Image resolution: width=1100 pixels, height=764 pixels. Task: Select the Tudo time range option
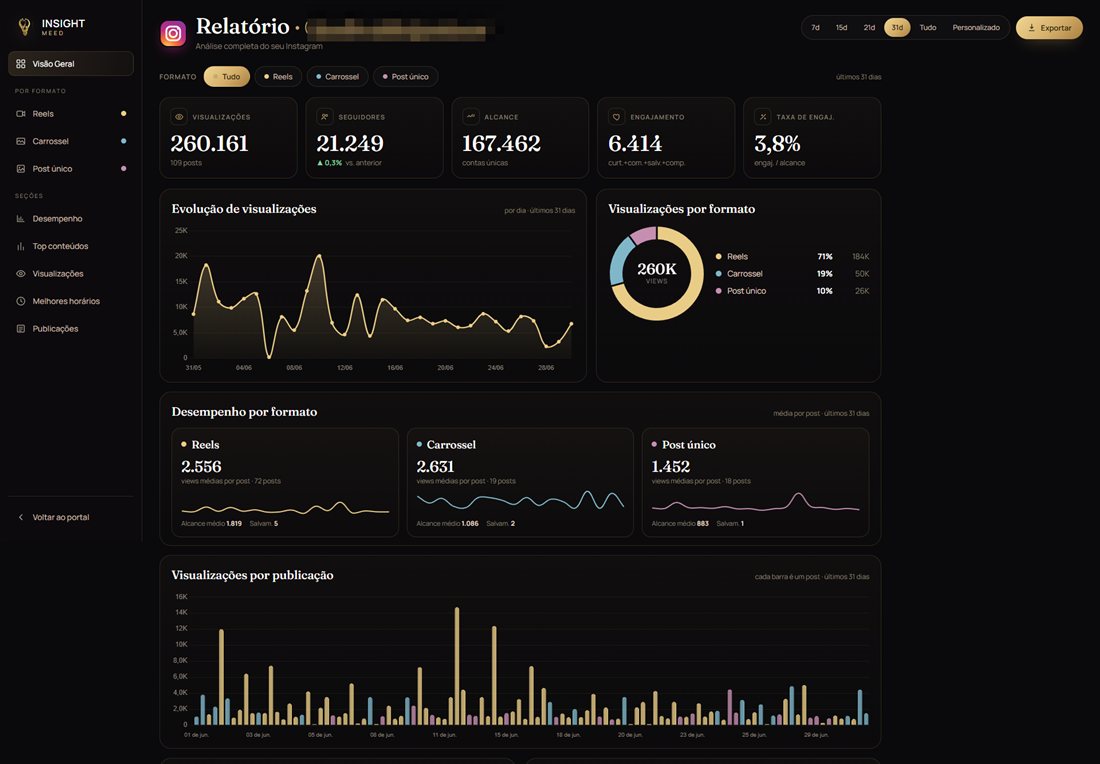927,27
